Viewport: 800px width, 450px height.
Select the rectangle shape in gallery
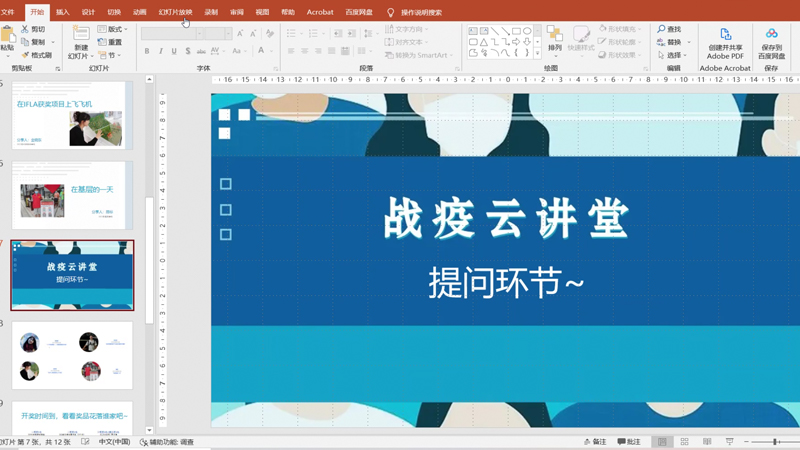pyautogui.click(x=516, y=31)
